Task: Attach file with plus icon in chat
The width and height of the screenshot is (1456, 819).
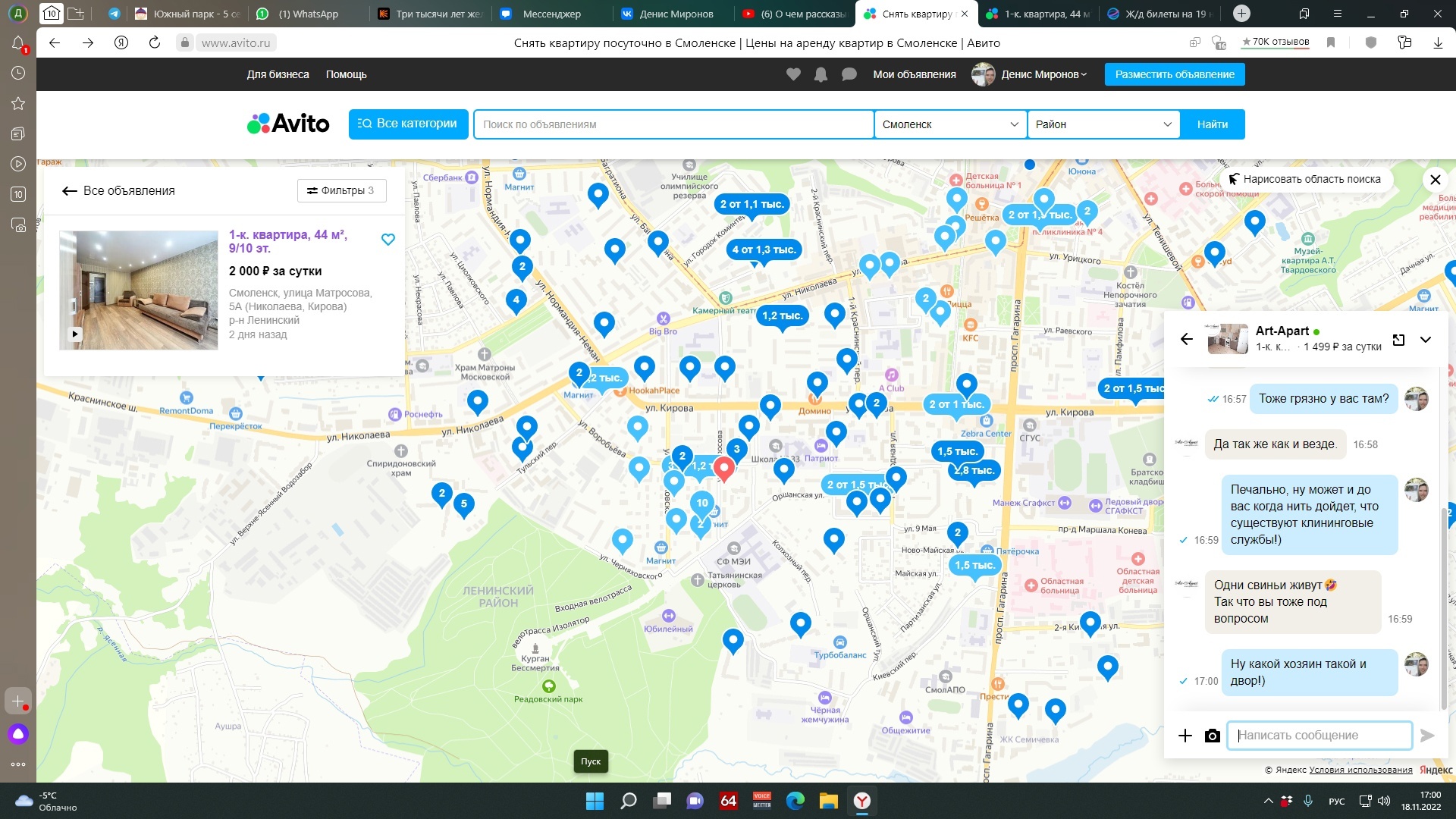Action: (1185, 735)
